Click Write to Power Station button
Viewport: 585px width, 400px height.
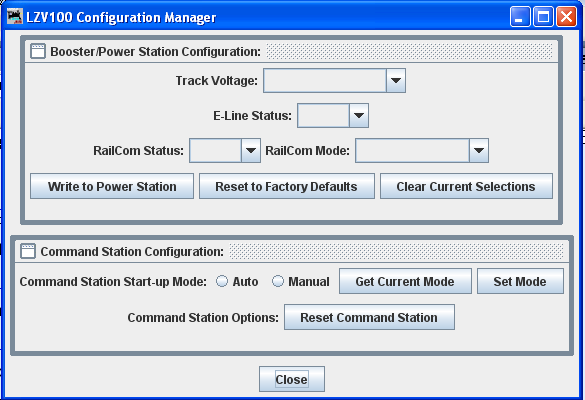tap(112, 186)
